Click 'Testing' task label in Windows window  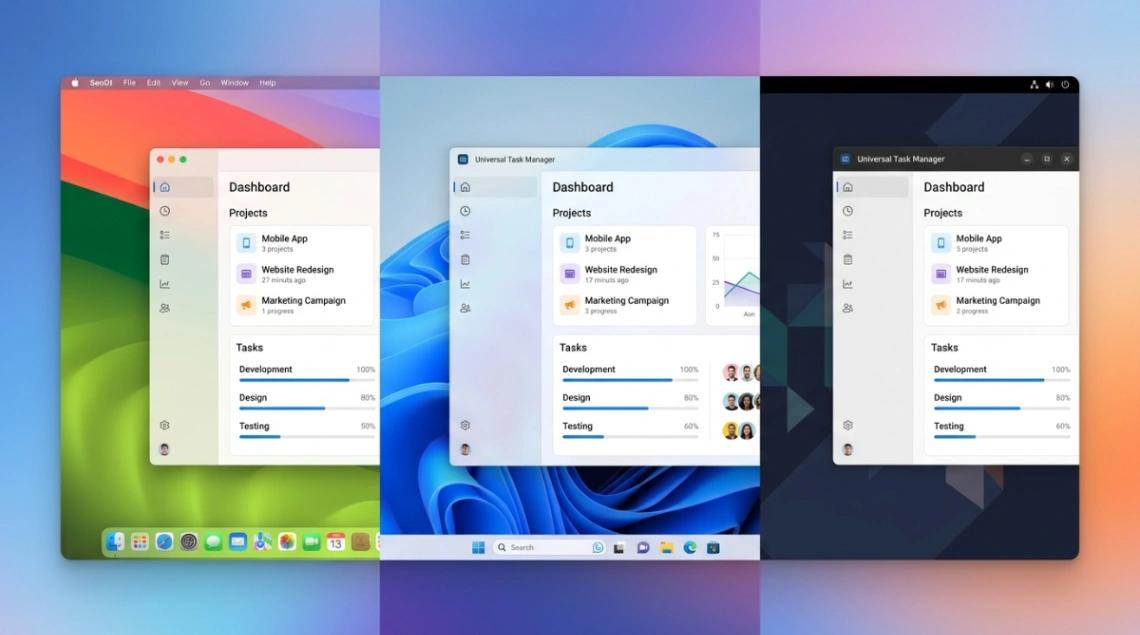pos(577,426)
